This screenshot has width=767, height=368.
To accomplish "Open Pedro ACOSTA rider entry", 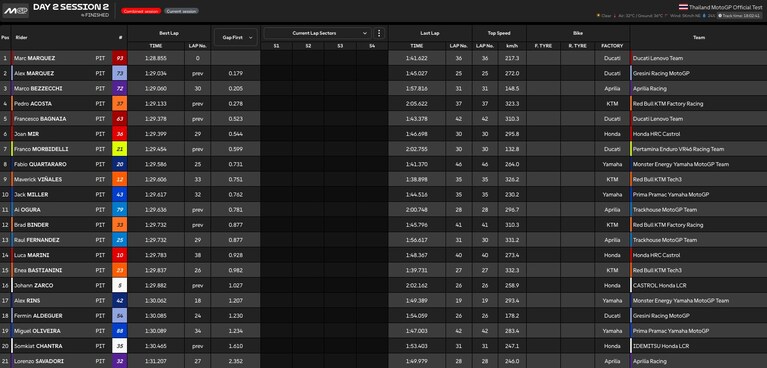I will 384,104.
